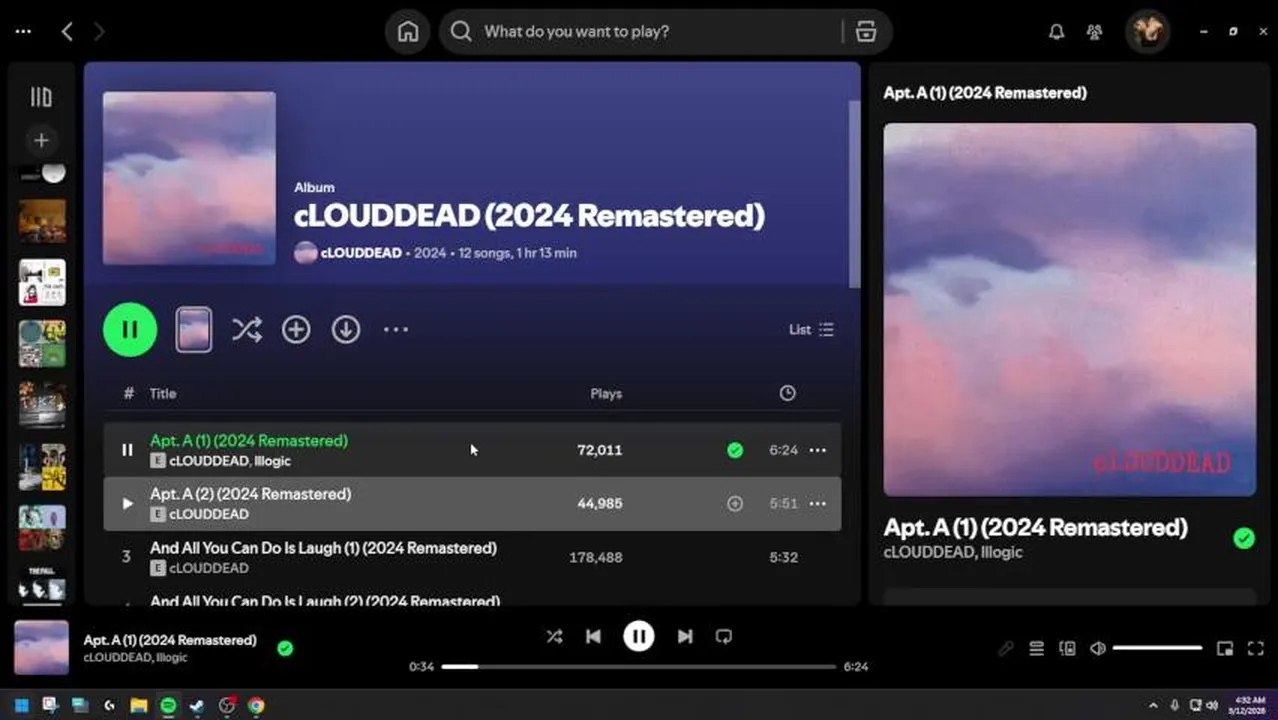Open File Explorer from the taskbar
Screen dimensions: 1278x720
(x=138, y=706)
